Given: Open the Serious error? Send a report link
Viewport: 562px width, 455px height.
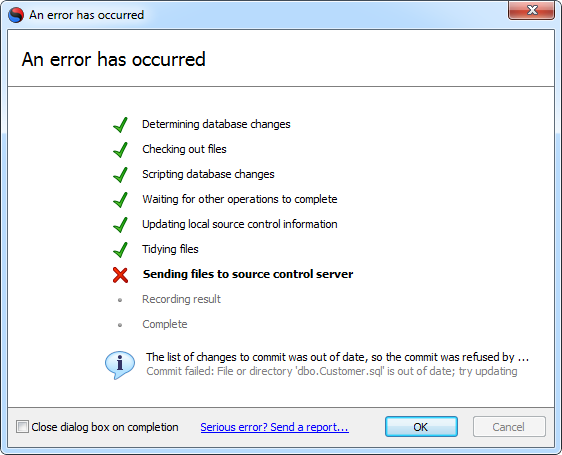Looking at the screenshot, I should (x=275, y=427).
